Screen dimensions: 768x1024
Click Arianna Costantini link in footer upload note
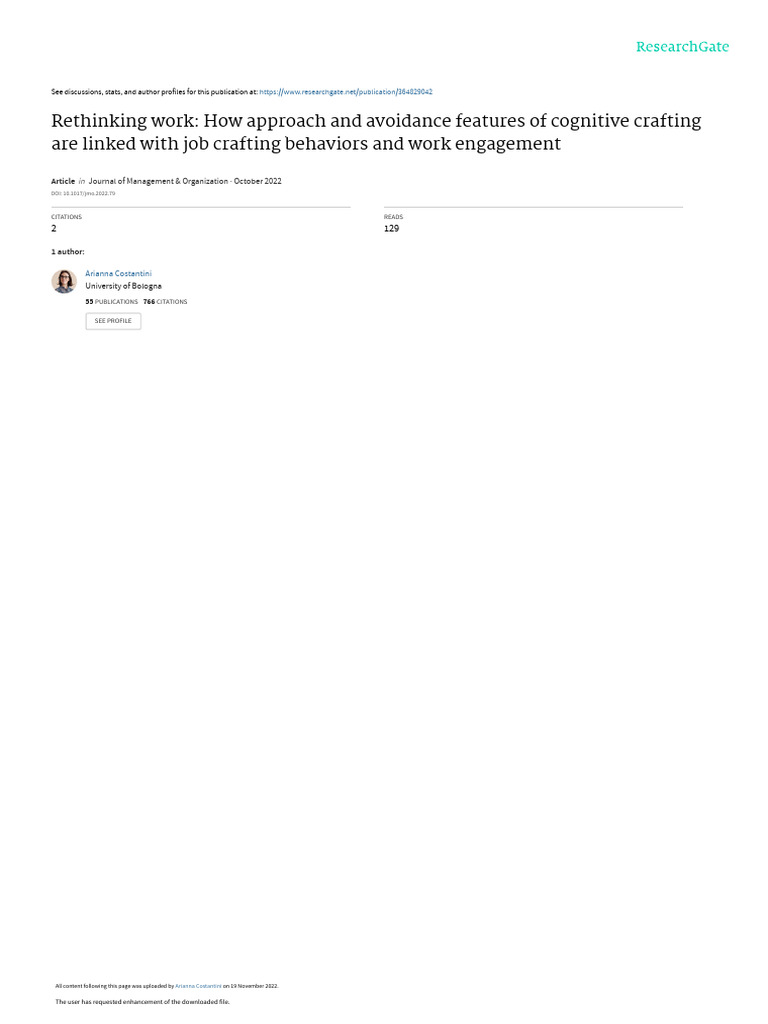point(198,986)
